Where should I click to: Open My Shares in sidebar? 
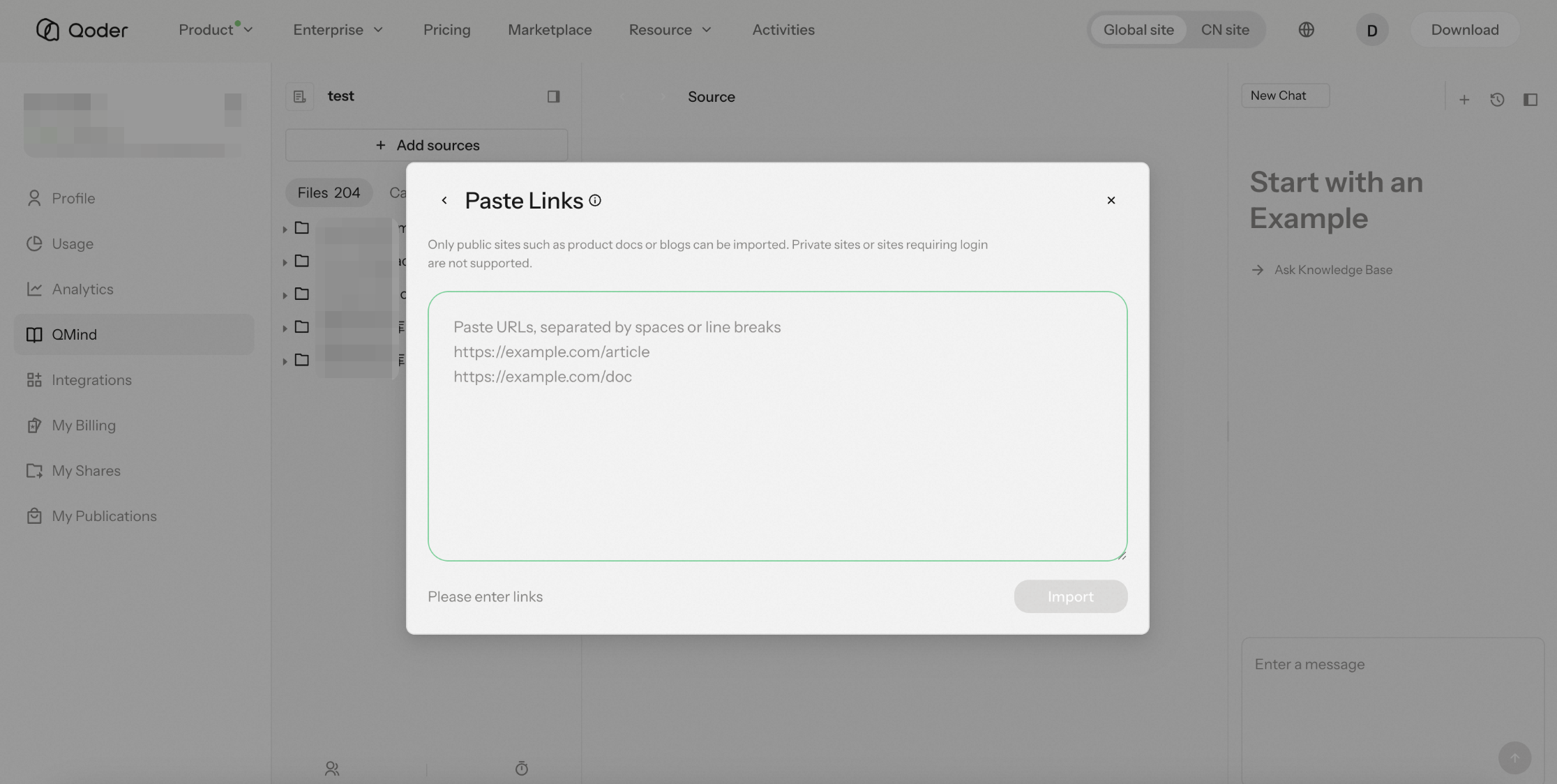click(x=134, y=470)
